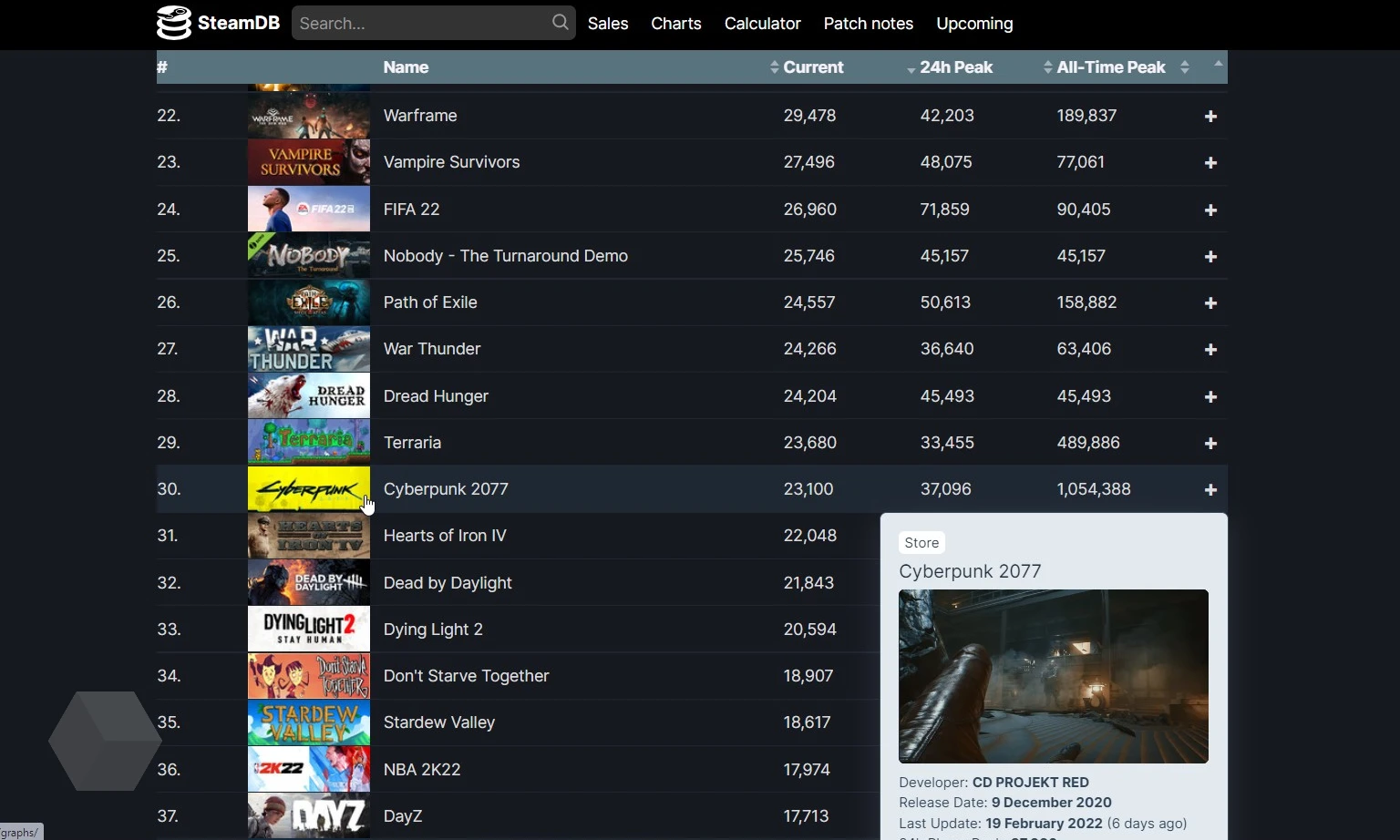Open the Upcoming page
This screenshot has width=1400, height=840.
coord(974,24)
